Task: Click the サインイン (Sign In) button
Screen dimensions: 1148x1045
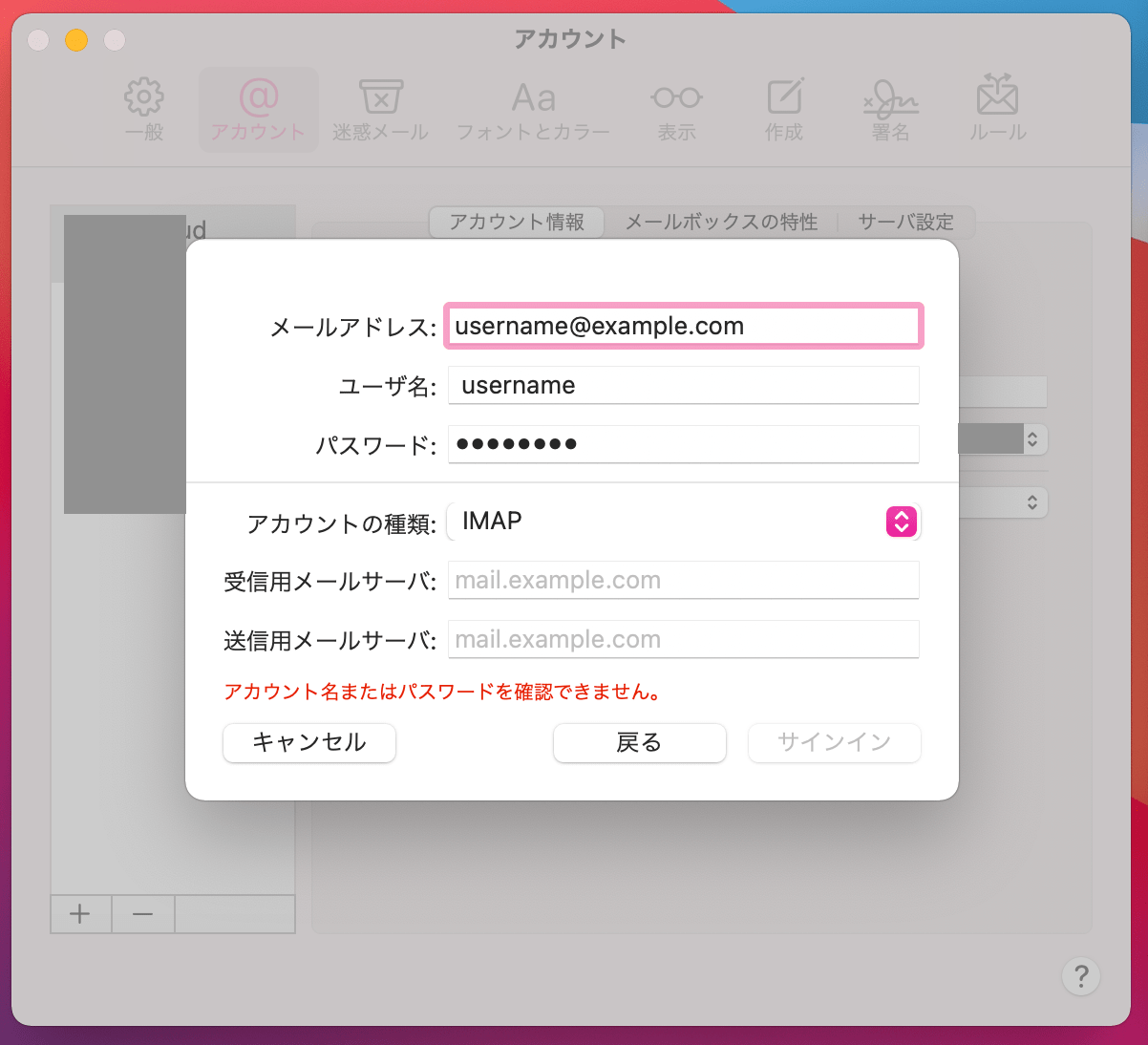Action: pos(834,742)
